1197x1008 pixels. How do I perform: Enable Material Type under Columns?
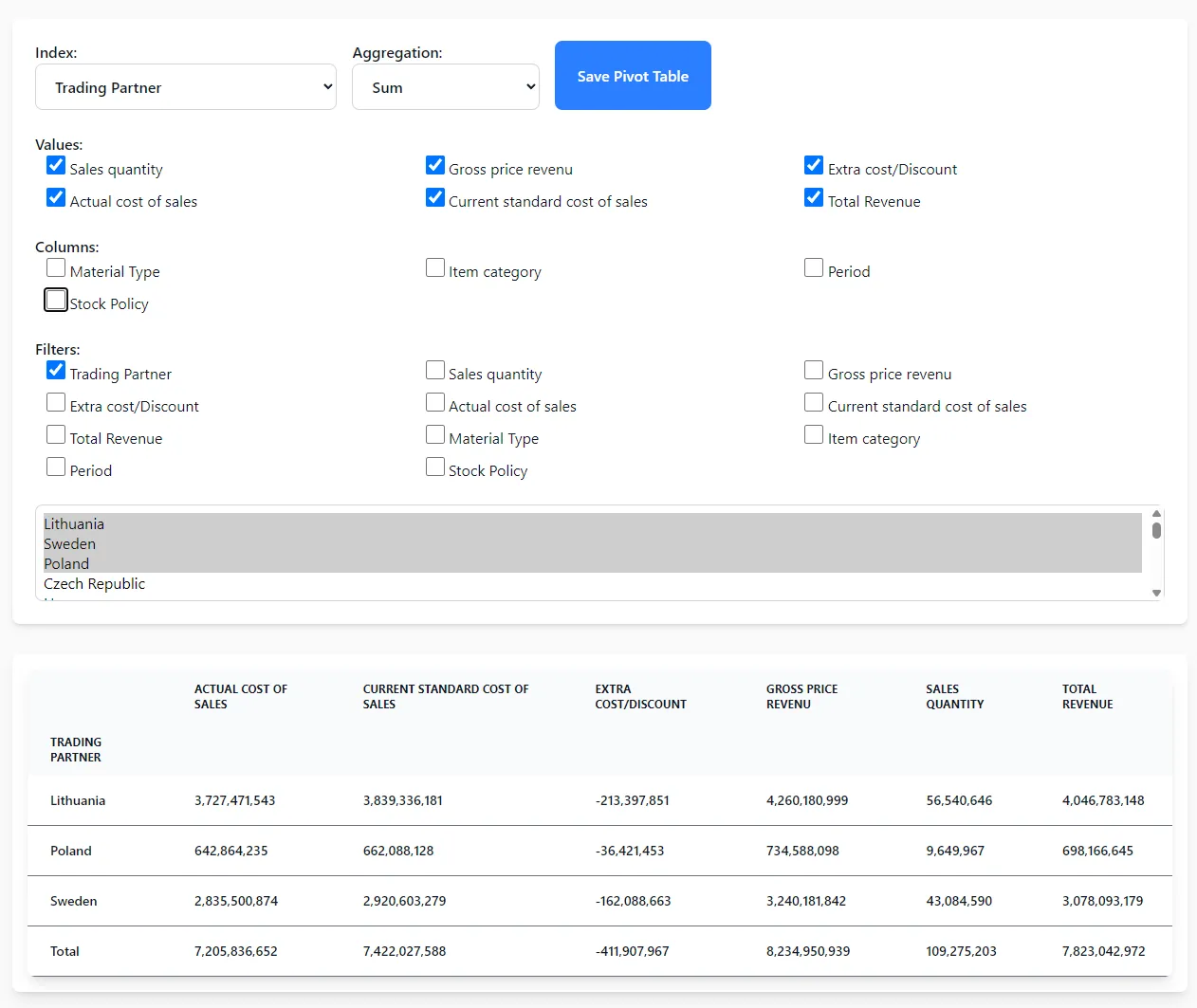[56, 268]
